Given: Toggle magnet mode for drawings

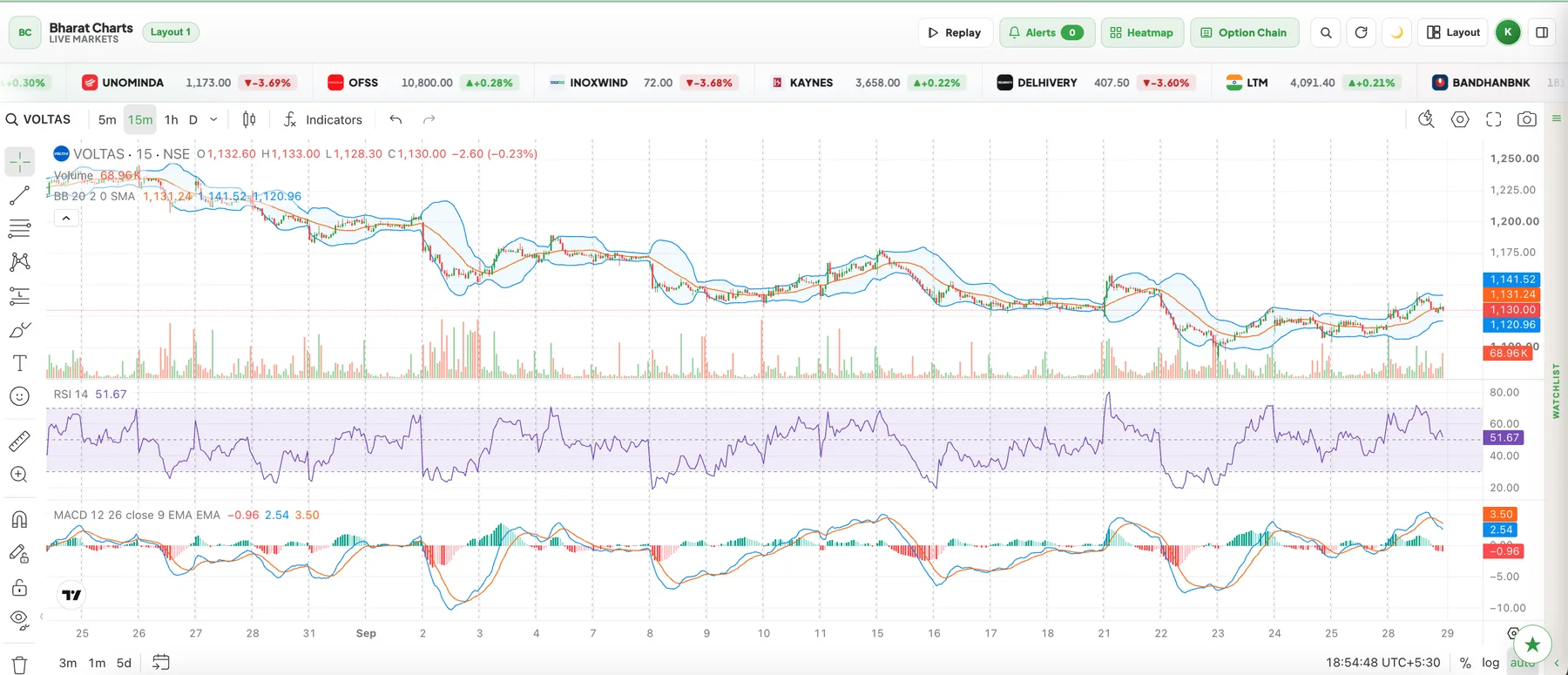Looking at the screenshot, I should pos(19,520).
